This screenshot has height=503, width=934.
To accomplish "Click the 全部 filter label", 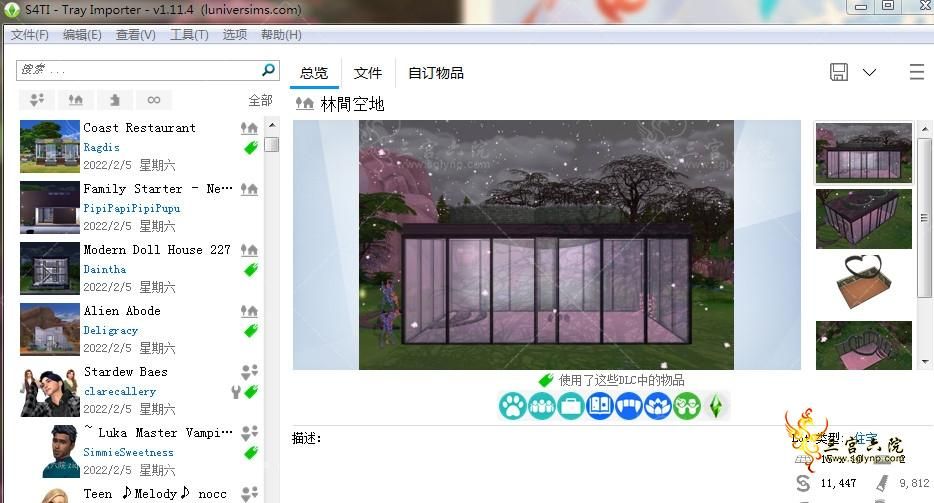I will pos(260,100).
